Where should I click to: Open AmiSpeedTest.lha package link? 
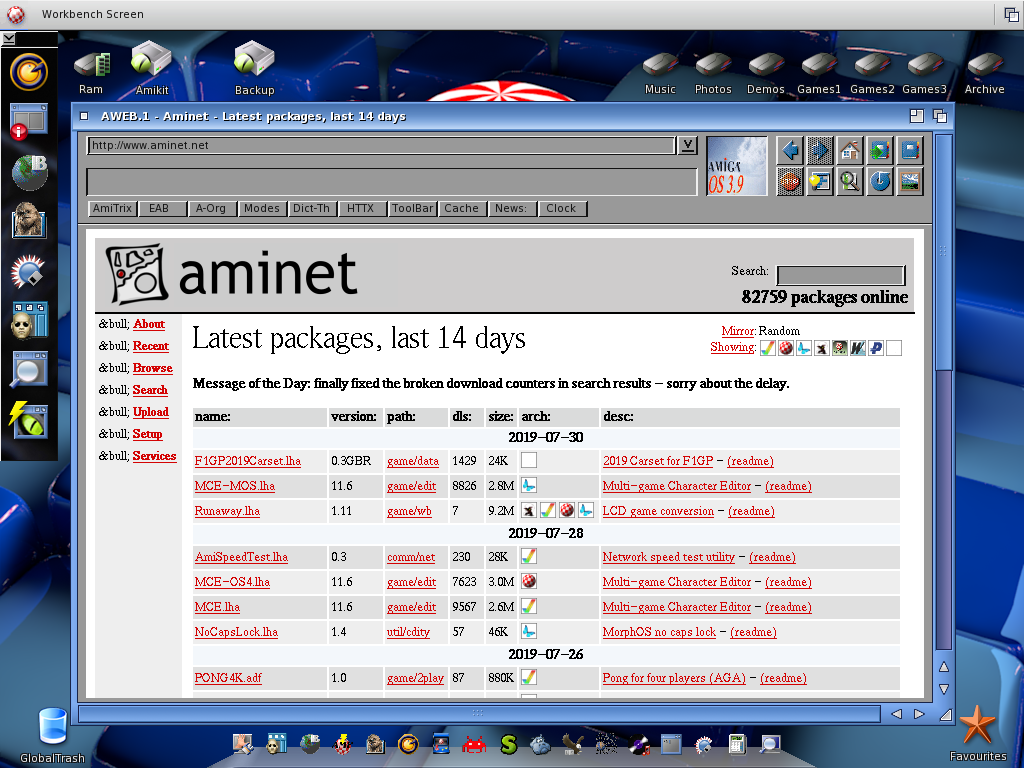(x=241, y=557)
